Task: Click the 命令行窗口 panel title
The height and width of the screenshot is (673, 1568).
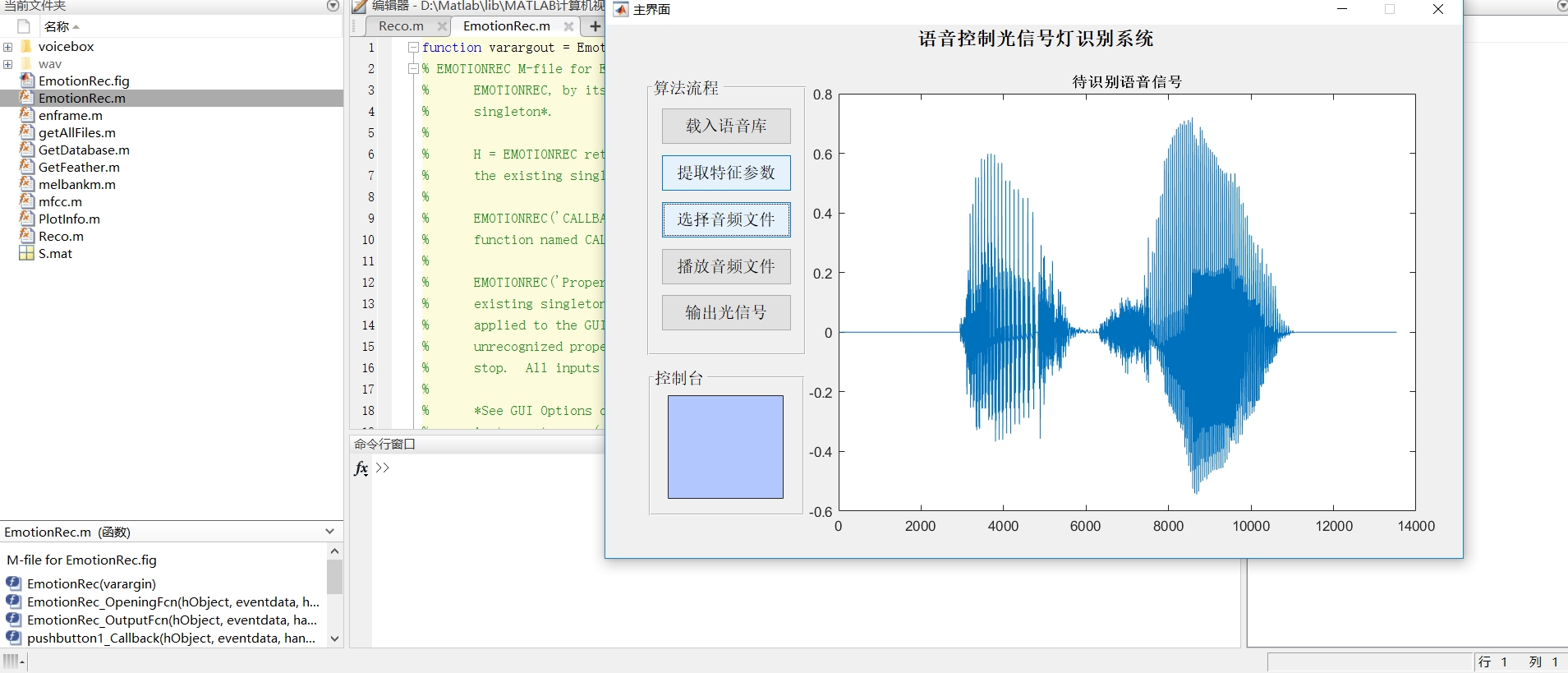Action: point(384,444)
